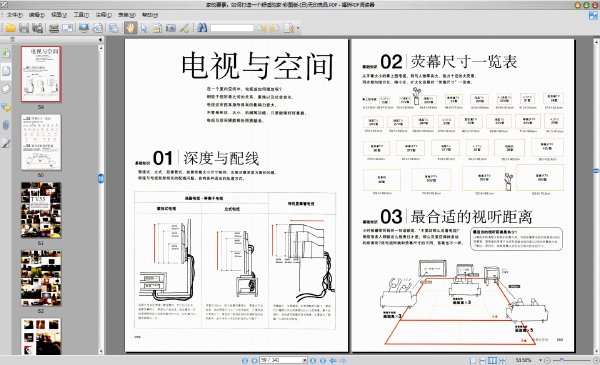The image size is (600, 365).
Task: Go to the first page button
Action: 245,360
